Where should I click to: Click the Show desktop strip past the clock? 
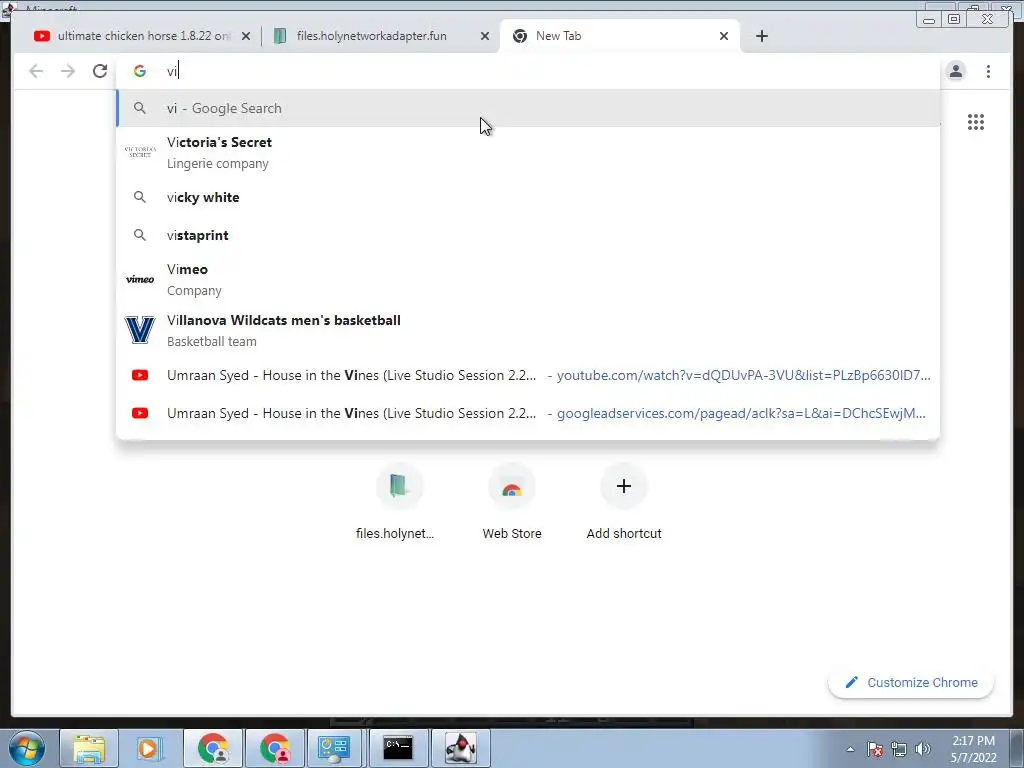click(1017, 748)
